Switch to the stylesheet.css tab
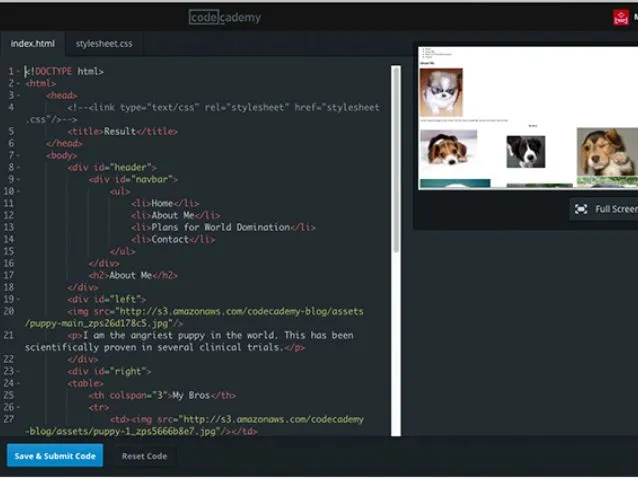The height and width of the screenshot is (478, 638). (x=104, y=44)
